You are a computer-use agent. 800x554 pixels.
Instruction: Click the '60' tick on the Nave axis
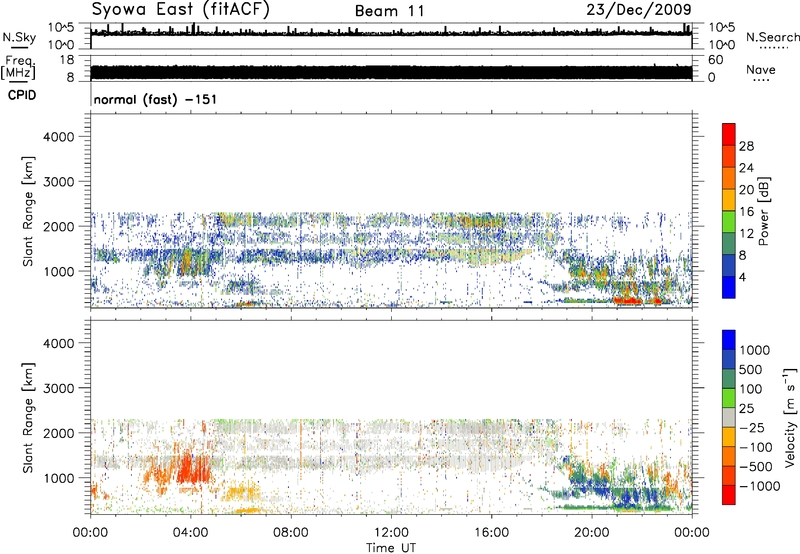[715, 60]
